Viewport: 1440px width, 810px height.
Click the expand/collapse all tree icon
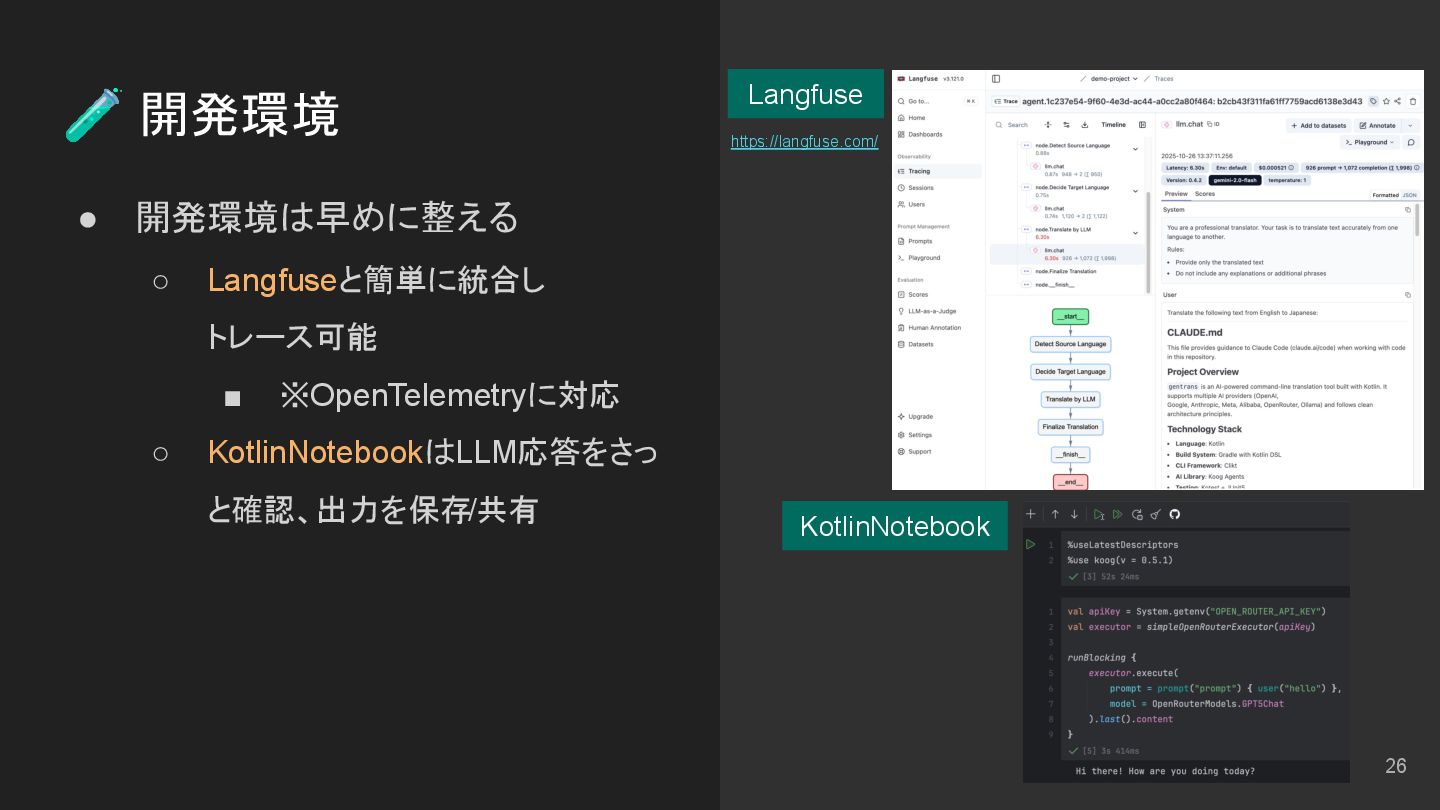pyautogui.click(x=1048, y=125)
